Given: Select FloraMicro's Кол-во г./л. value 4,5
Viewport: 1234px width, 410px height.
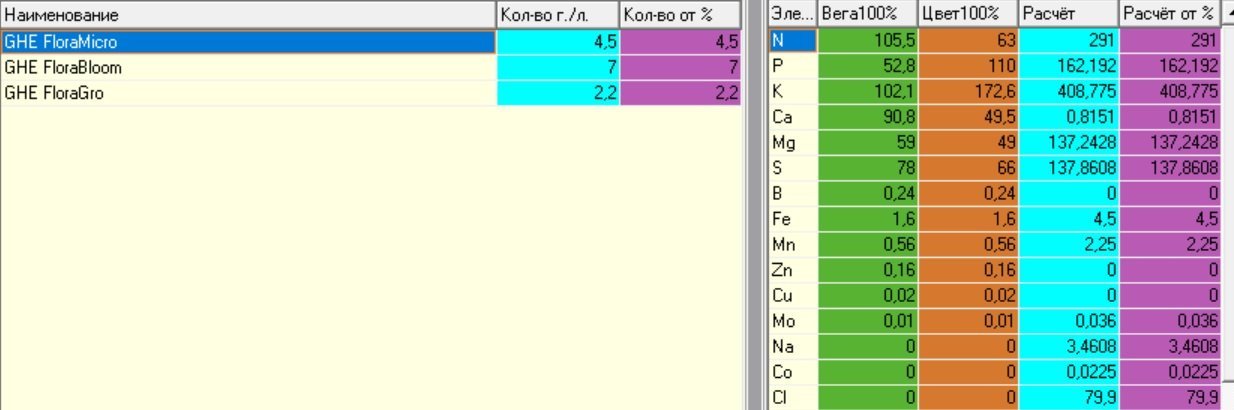Looking at the screenshot, I should [x=558, y=42].
